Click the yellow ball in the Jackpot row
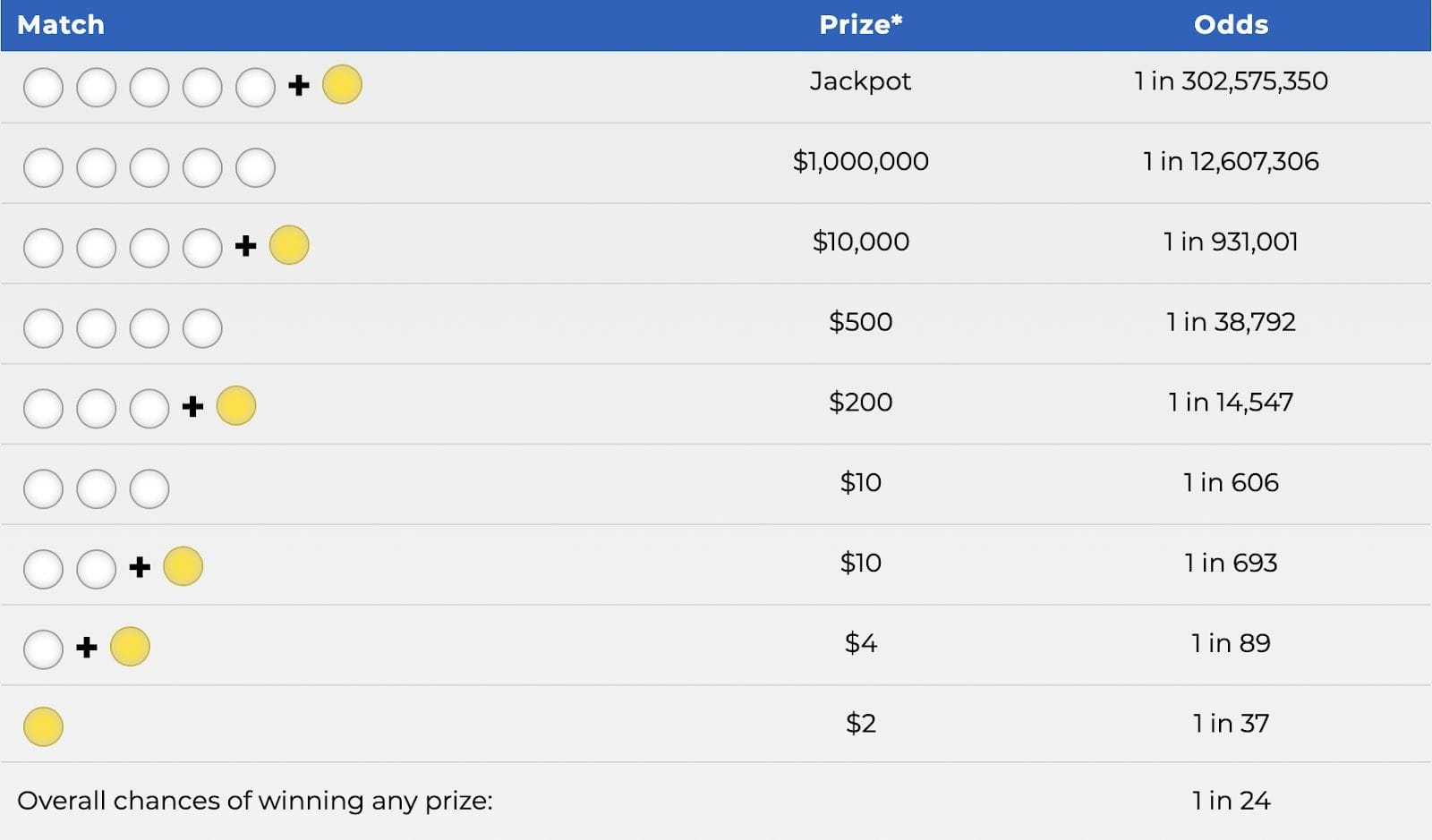 pos(342,85)
